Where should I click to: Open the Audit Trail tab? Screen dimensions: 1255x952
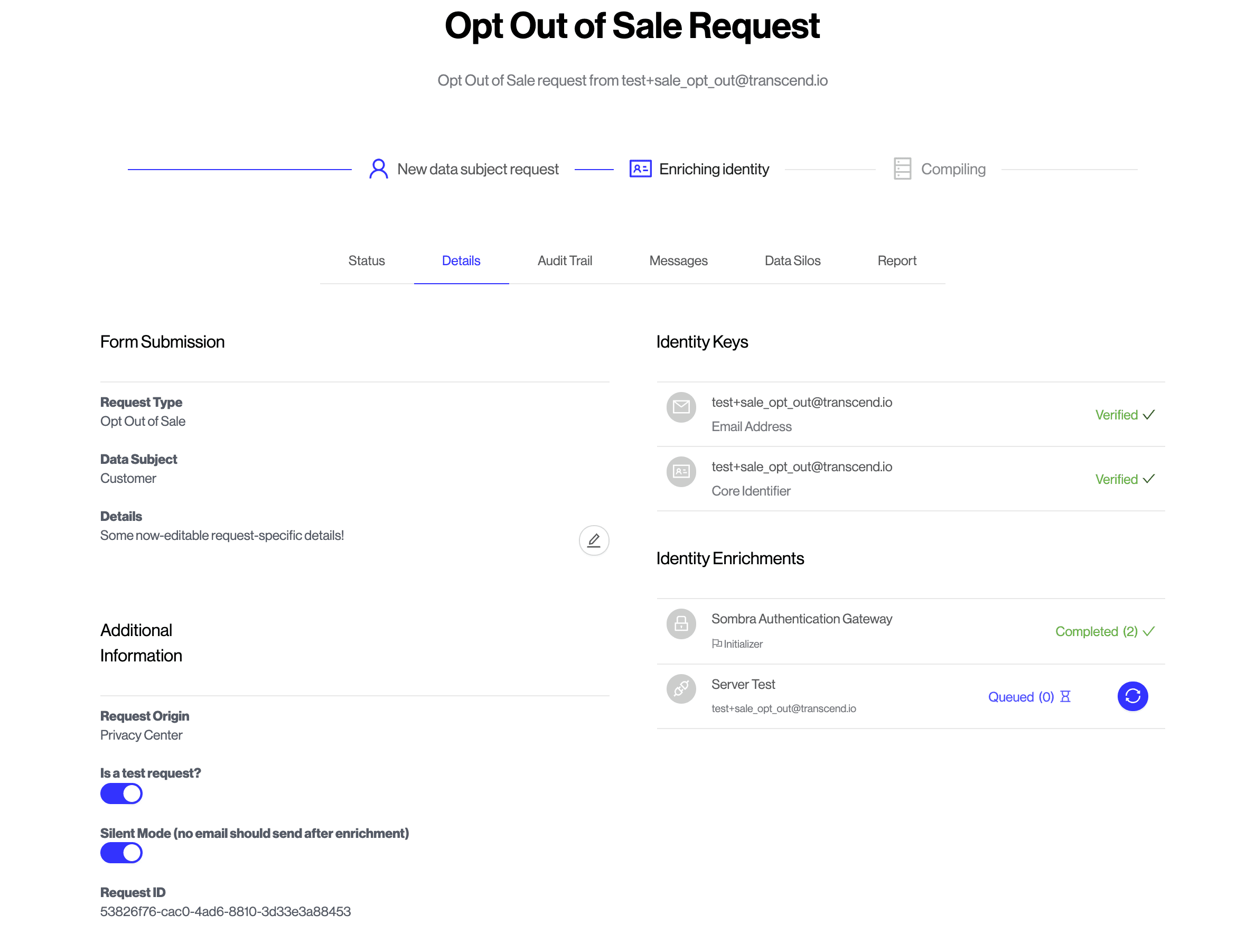click(x=565, y=261)
